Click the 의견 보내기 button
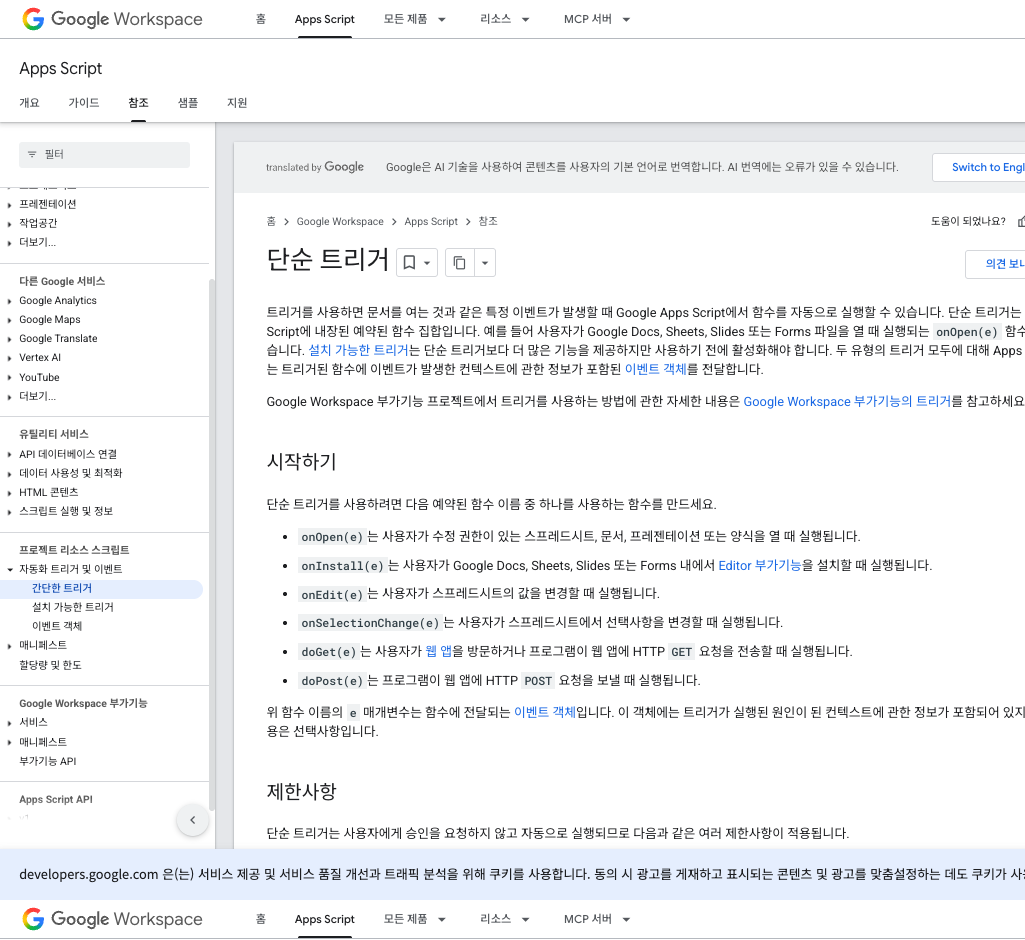1025x940 pixels. pyautogui.click(x=996, y=264)
